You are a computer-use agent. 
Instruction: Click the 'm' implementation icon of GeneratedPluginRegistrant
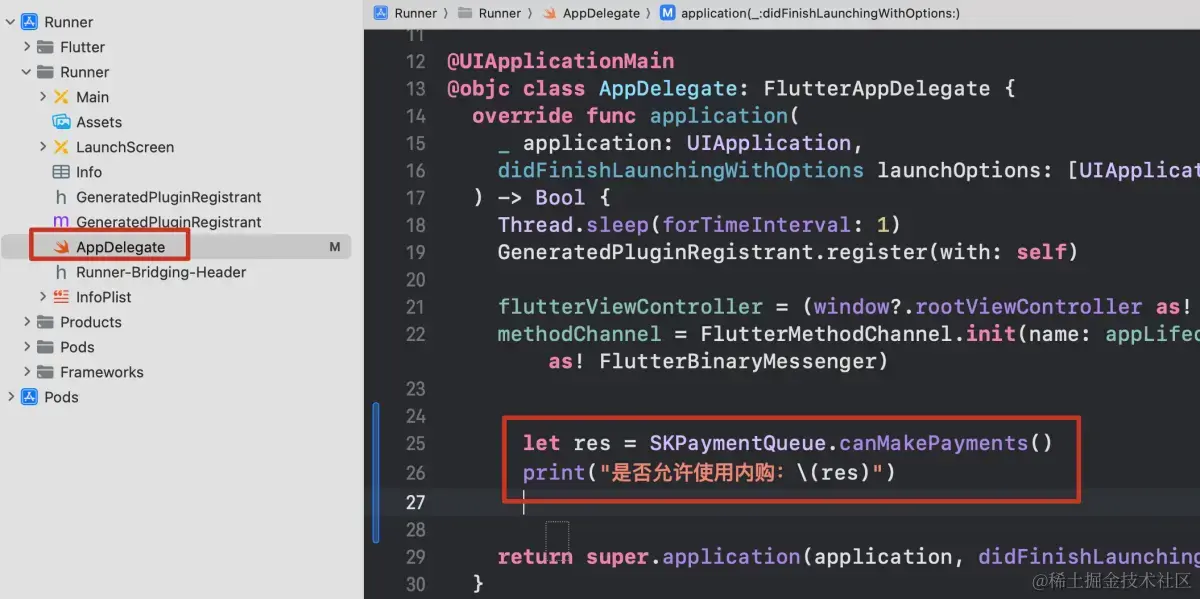point(61,222)
